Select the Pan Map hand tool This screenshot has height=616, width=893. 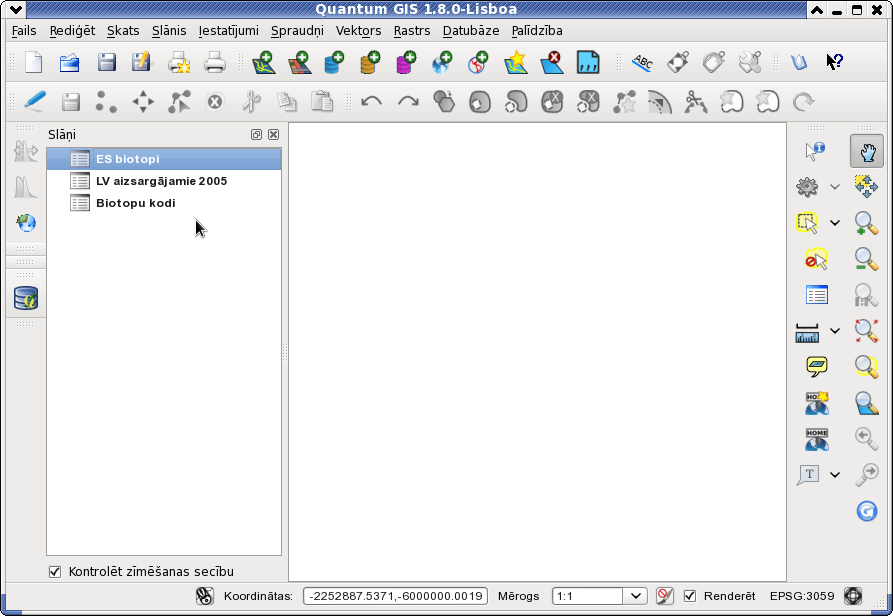(866, 151)
